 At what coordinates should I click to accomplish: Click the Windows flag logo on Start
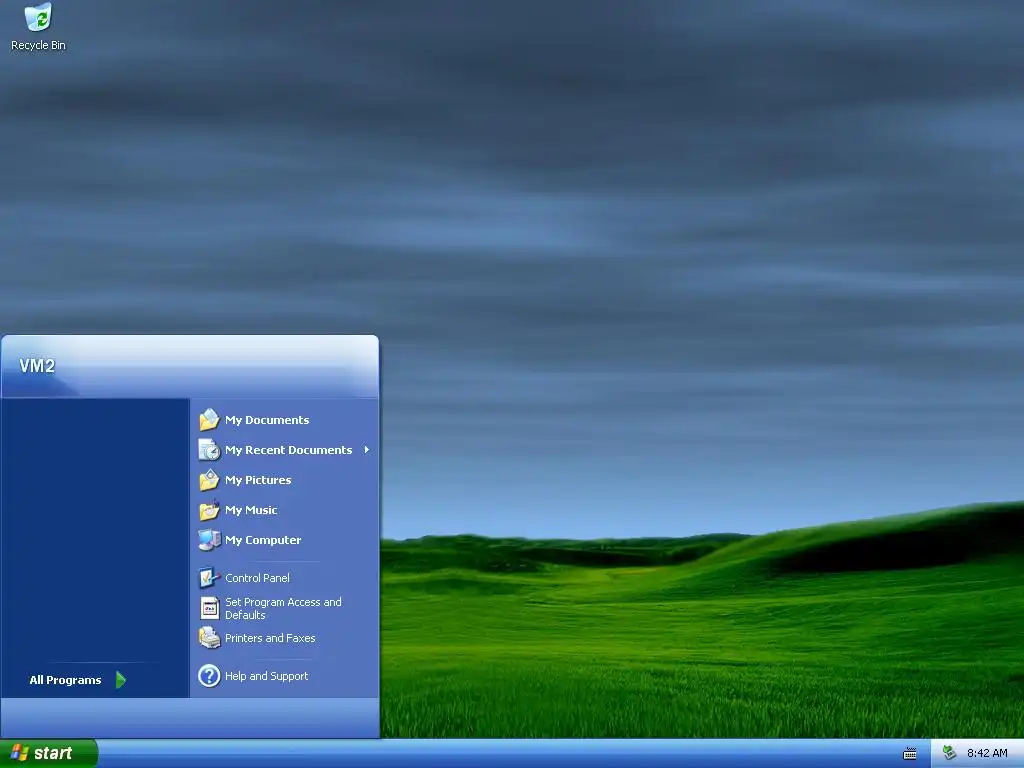(x=20, y=753)
